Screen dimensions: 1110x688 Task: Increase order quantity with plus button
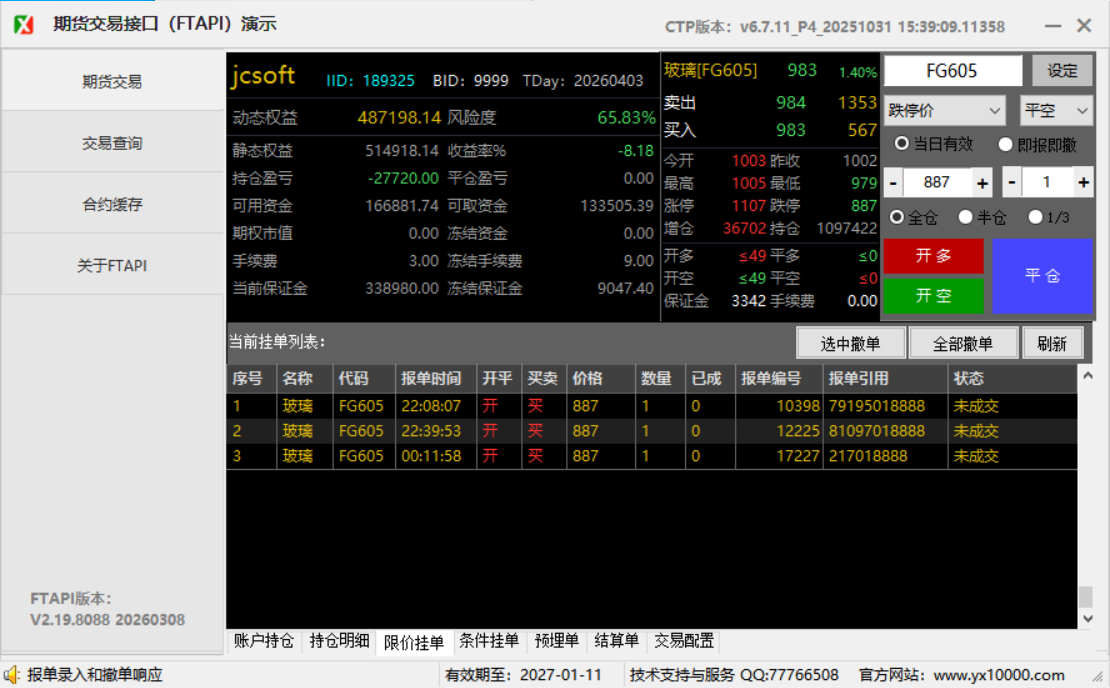1083,183
